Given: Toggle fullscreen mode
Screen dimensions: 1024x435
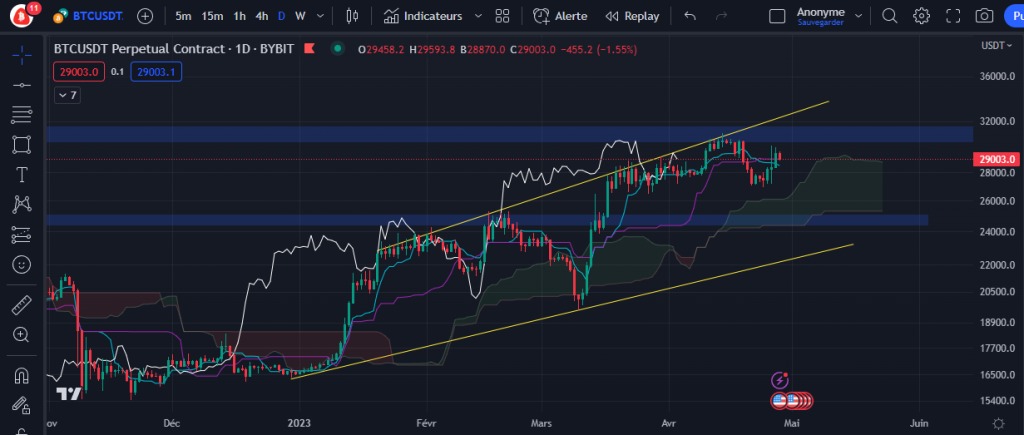Looking at the screenshot, I should (953, 16).
